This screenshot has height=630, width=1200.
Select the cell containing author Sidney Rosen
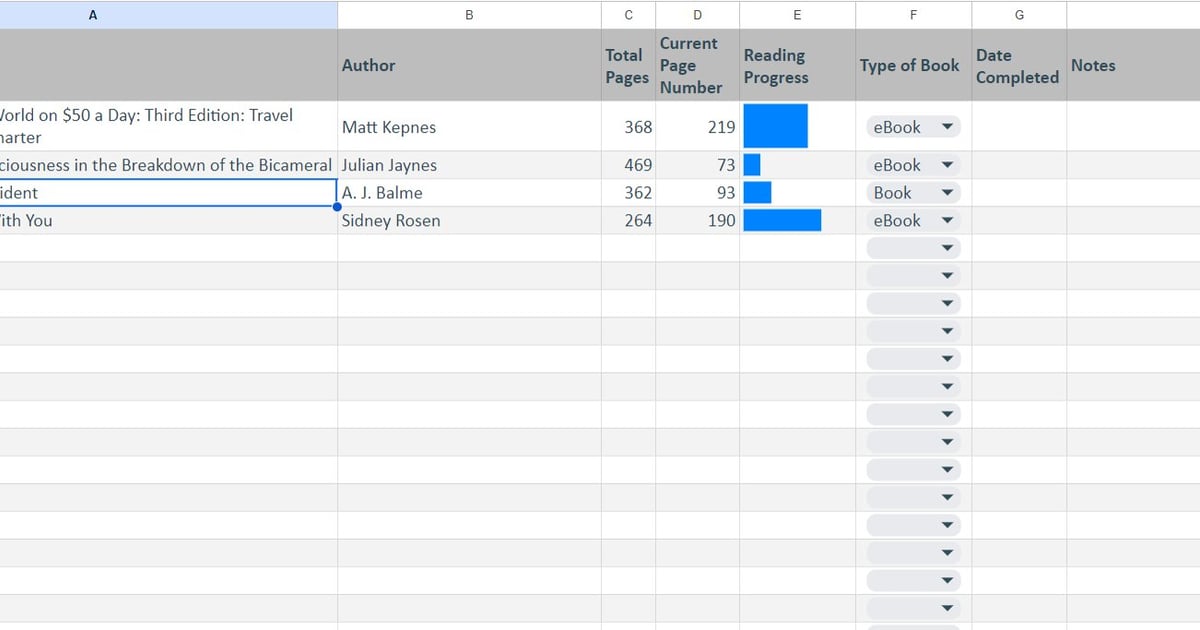(x=468, y=220)
